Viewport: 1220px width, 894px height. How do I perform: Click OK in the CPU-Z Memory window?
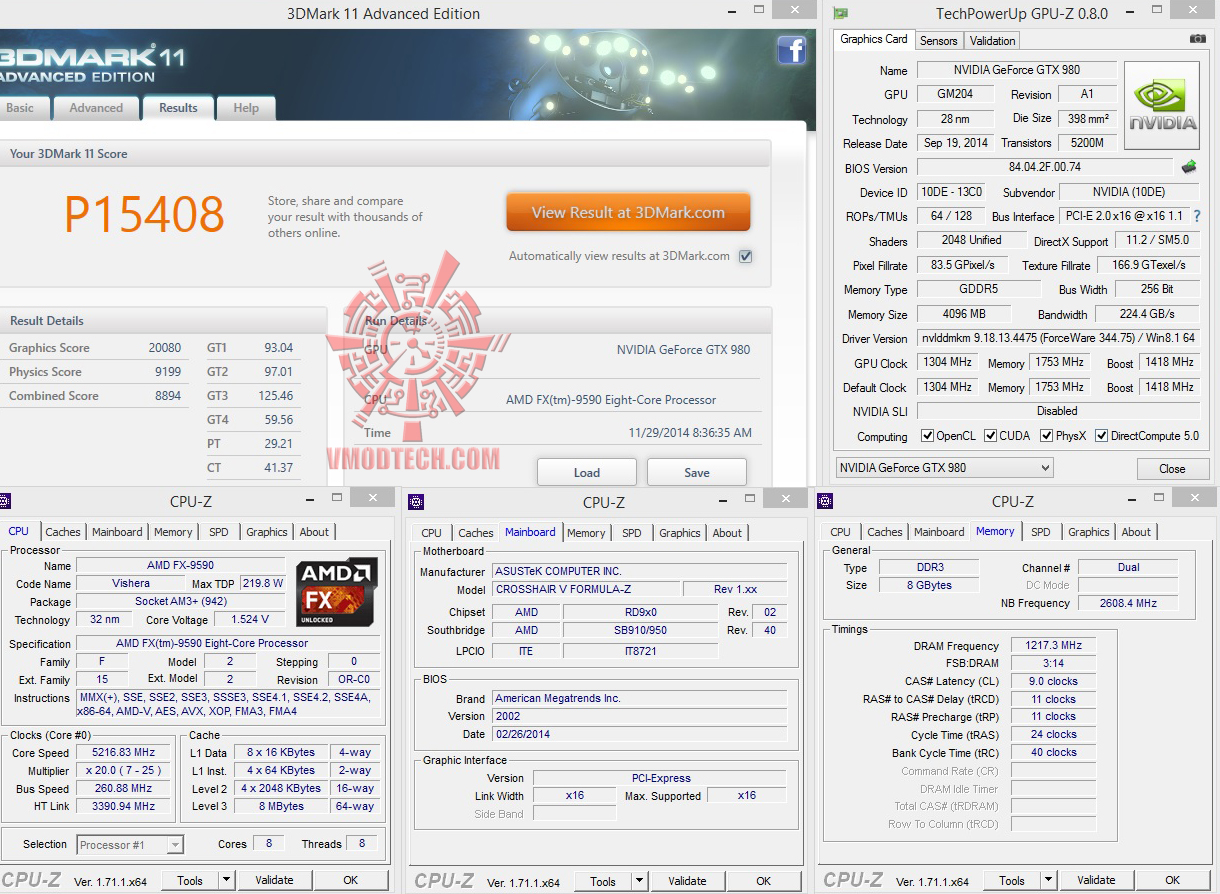(x=1173, y=881)
